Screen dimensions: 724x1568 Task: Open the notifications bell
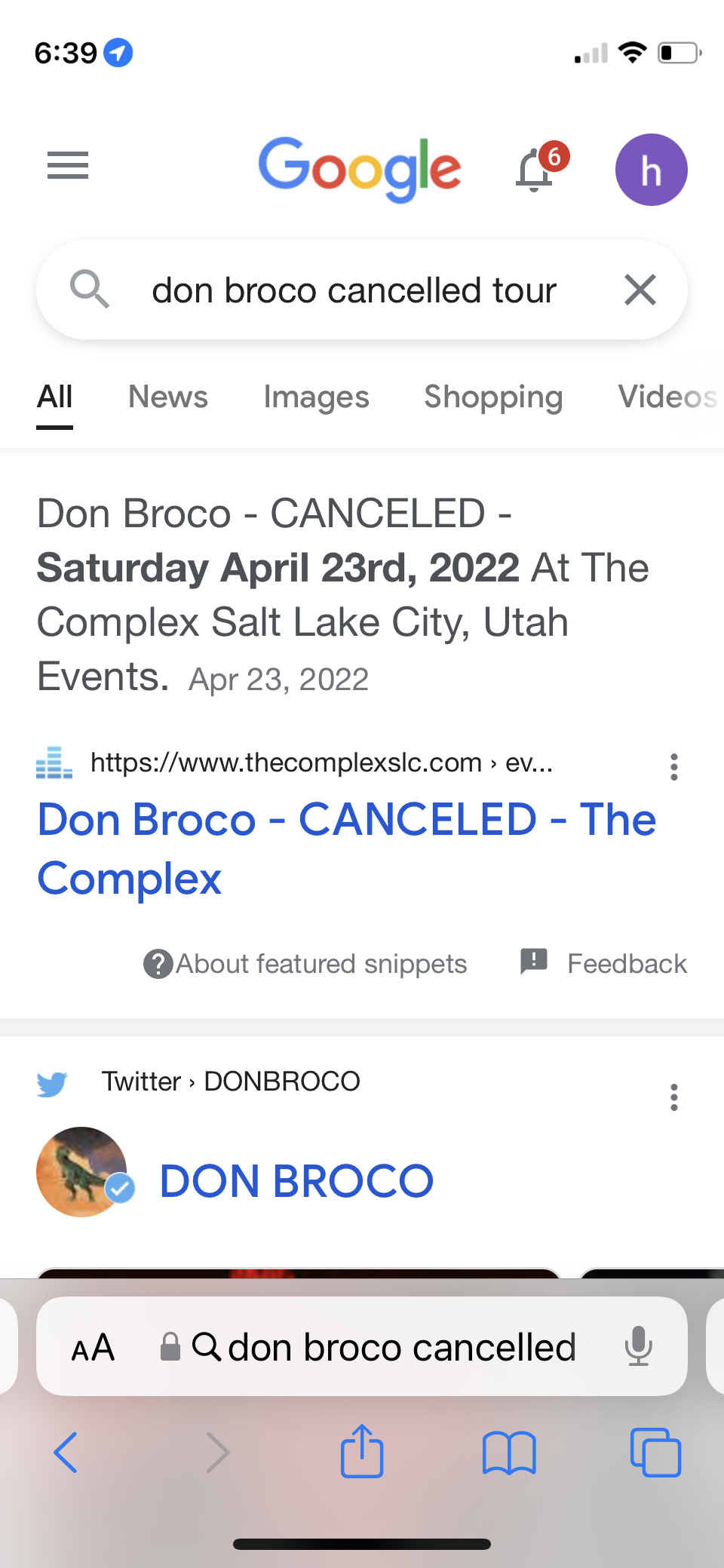[535, 170]
